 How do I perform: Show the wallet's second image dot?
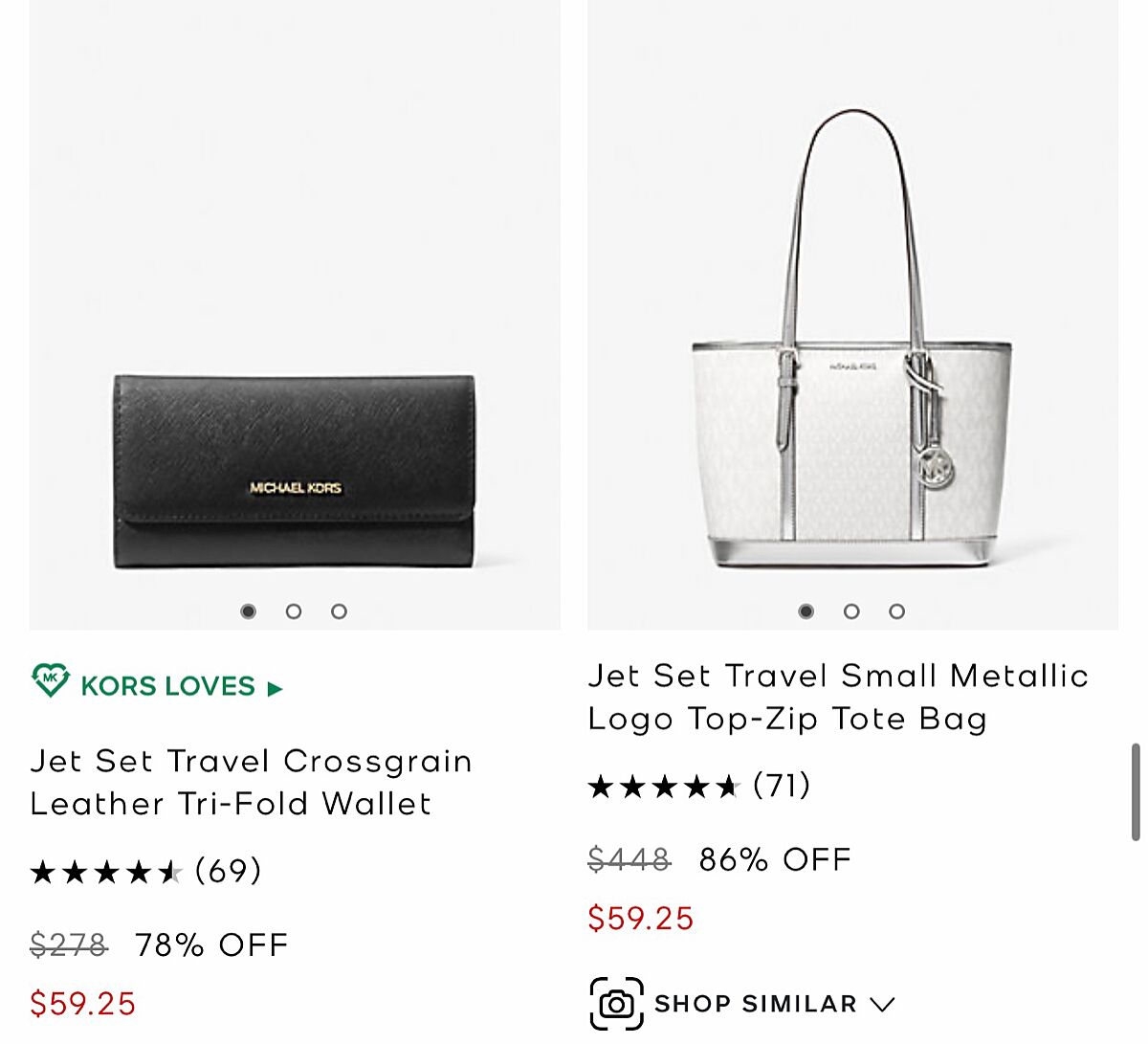294,611
